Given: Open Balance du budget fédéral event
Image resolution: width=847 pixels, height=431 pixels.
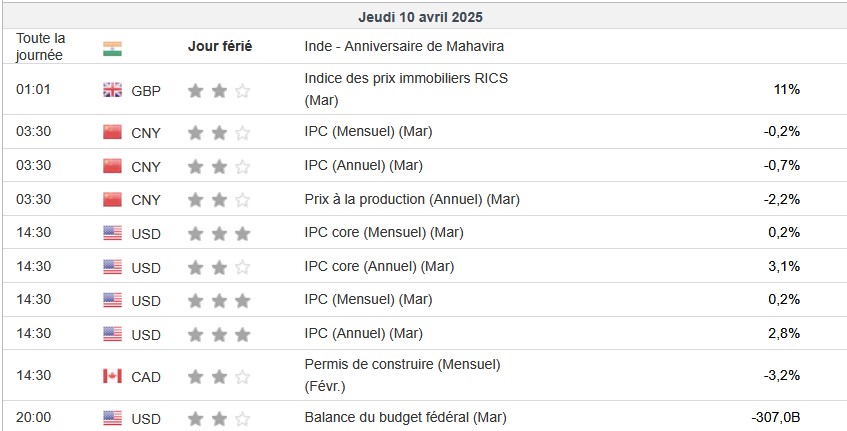Looking at the screenshot, I should coord(405,416).
